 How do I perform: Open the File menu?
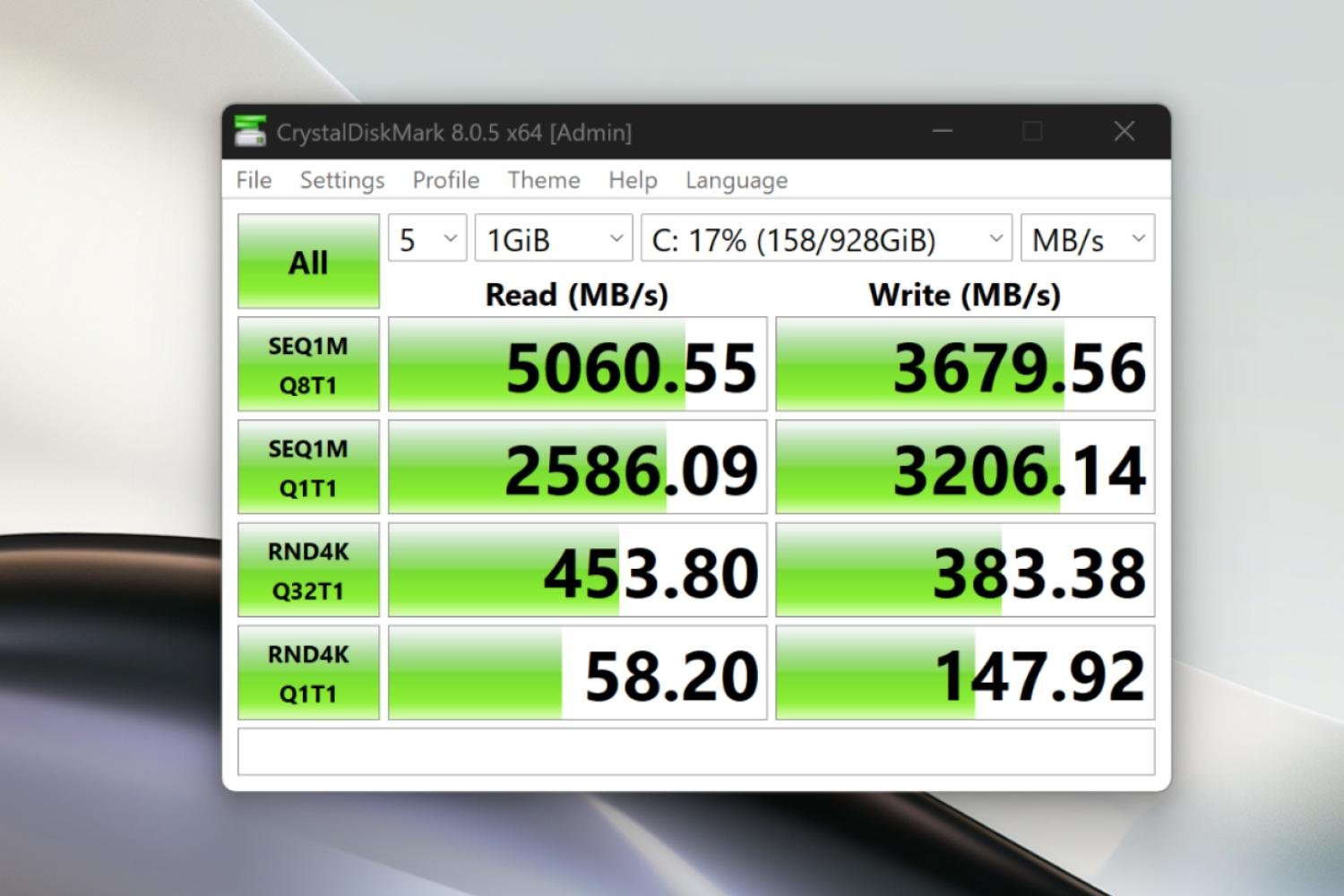[254, 180]
